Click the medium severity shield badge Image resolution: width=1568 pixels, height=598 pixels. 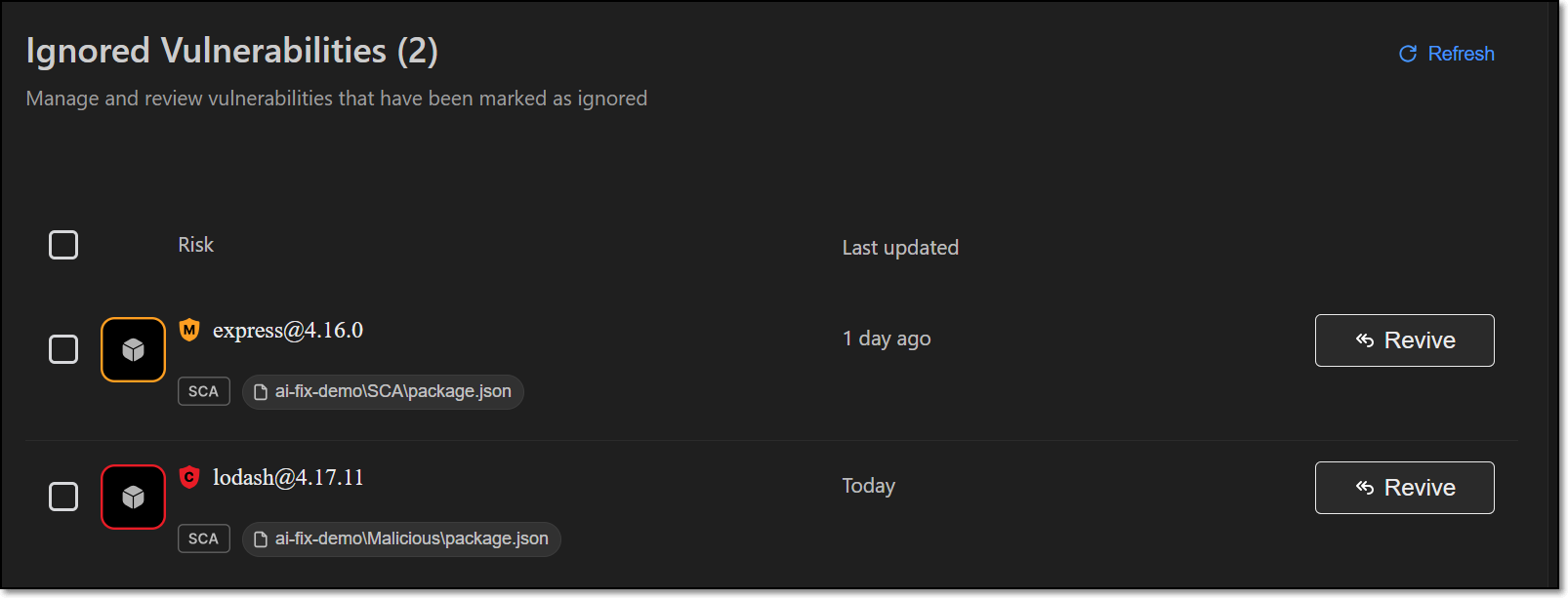coord(189,330)
